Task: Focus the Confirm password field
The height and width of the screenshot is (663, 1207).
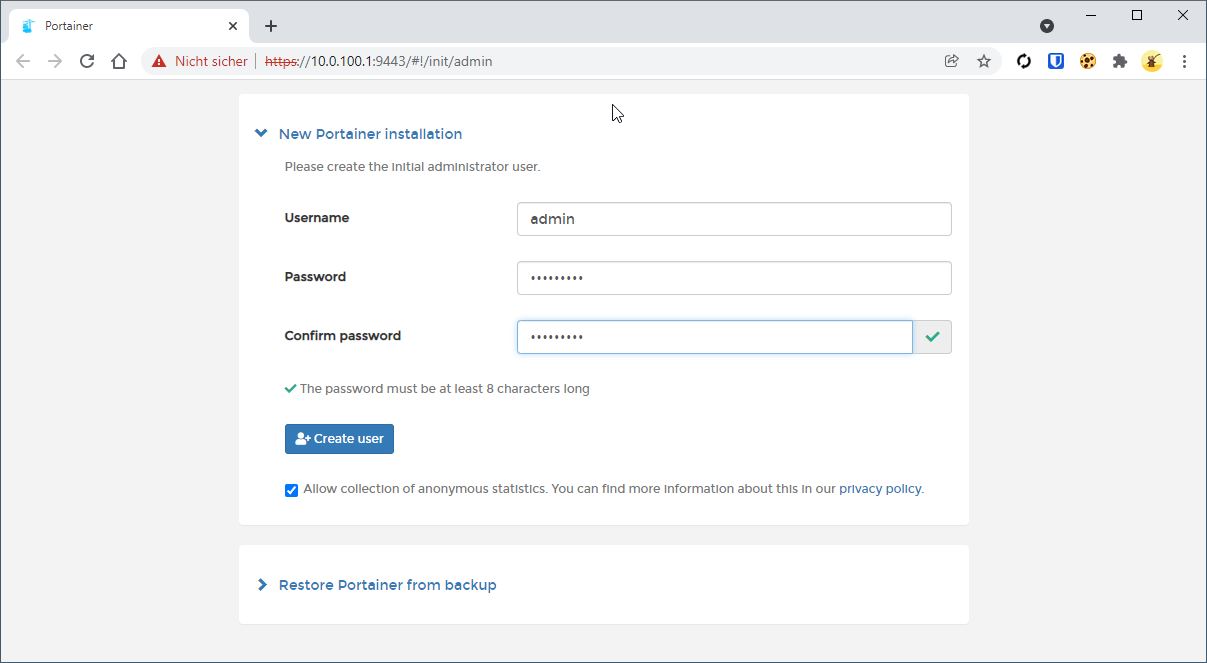Action: tap(715, 337)
